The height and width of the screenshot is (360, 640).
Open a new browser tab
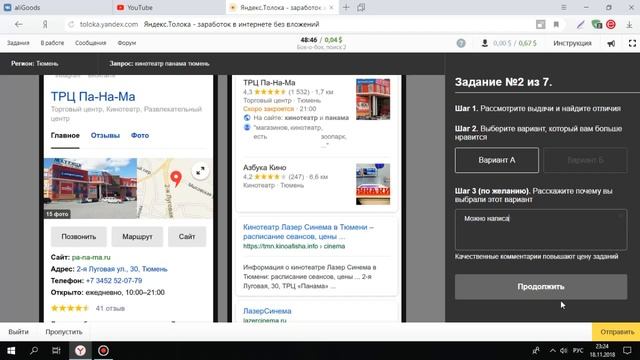click(x=346, y=7)
